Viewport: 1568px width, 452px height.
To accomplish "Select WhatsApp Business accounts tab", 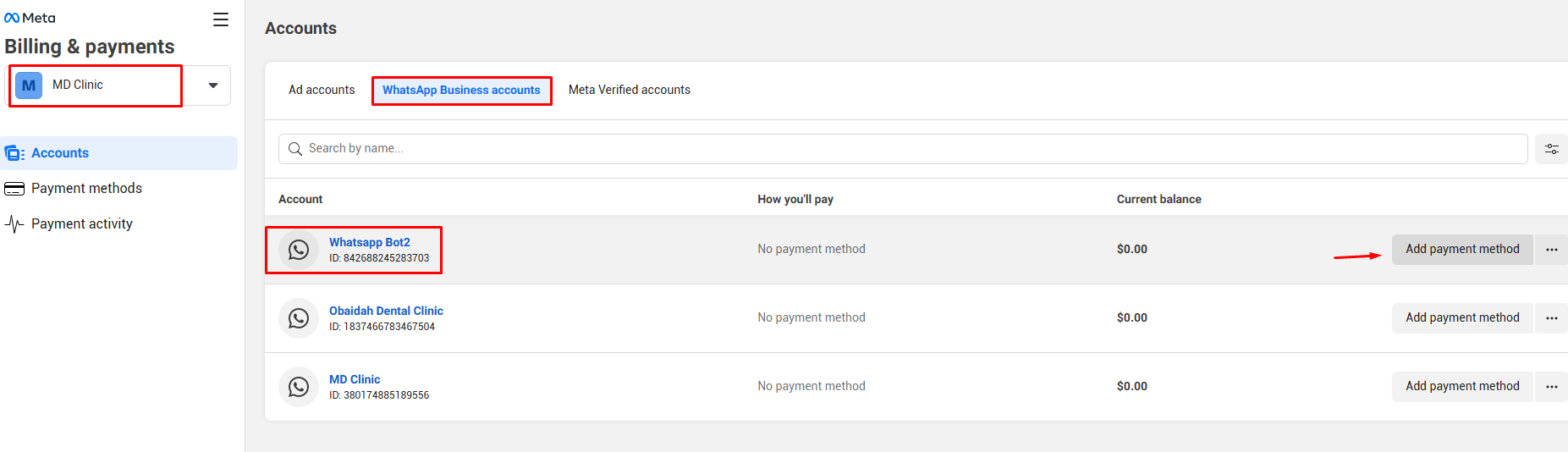I will (461, 90).
